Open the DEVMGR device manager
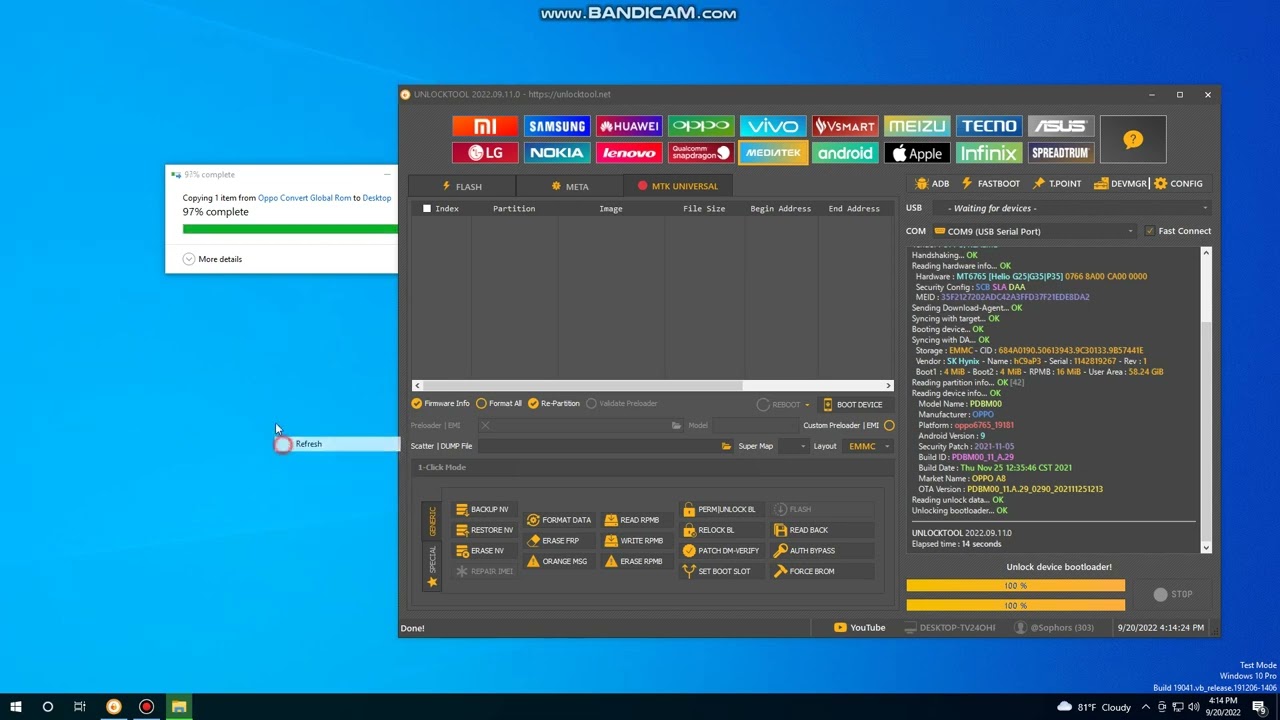Viewport: 1280px width, 720px height. 1120,184
